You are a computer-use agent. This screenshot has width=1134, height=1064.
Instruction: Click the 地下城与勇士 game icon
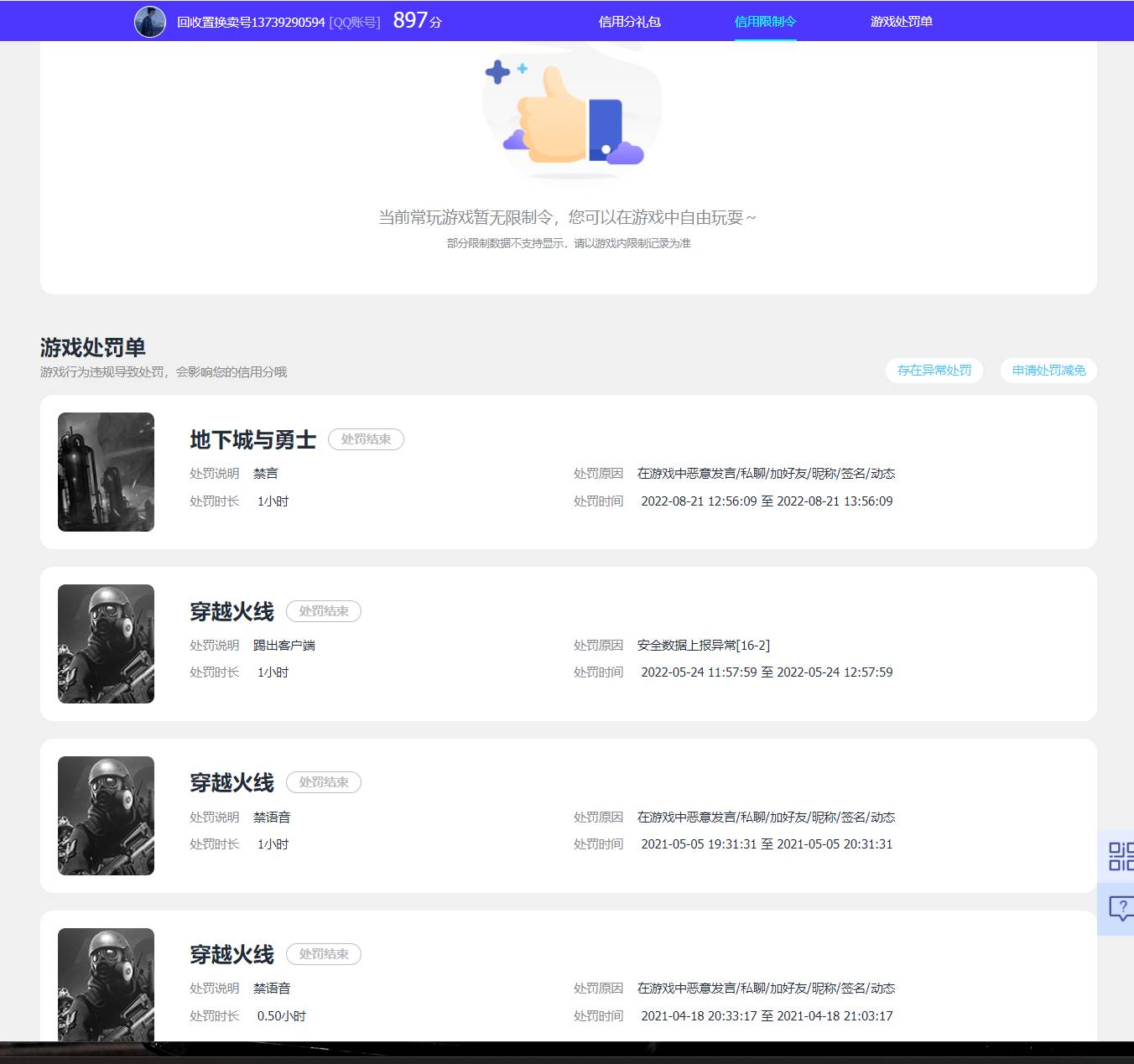(106, 471)
